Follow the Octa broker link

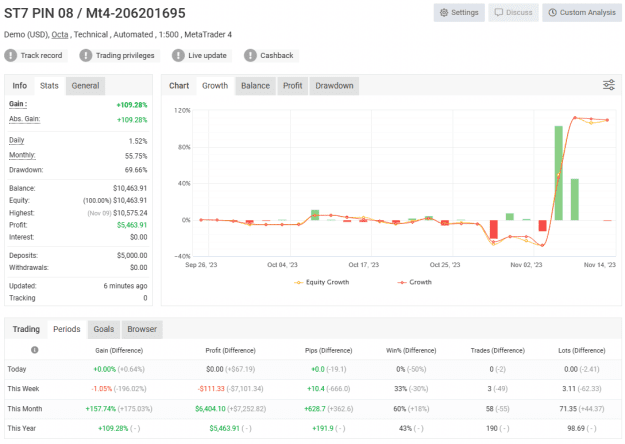(x=60, y=35)
